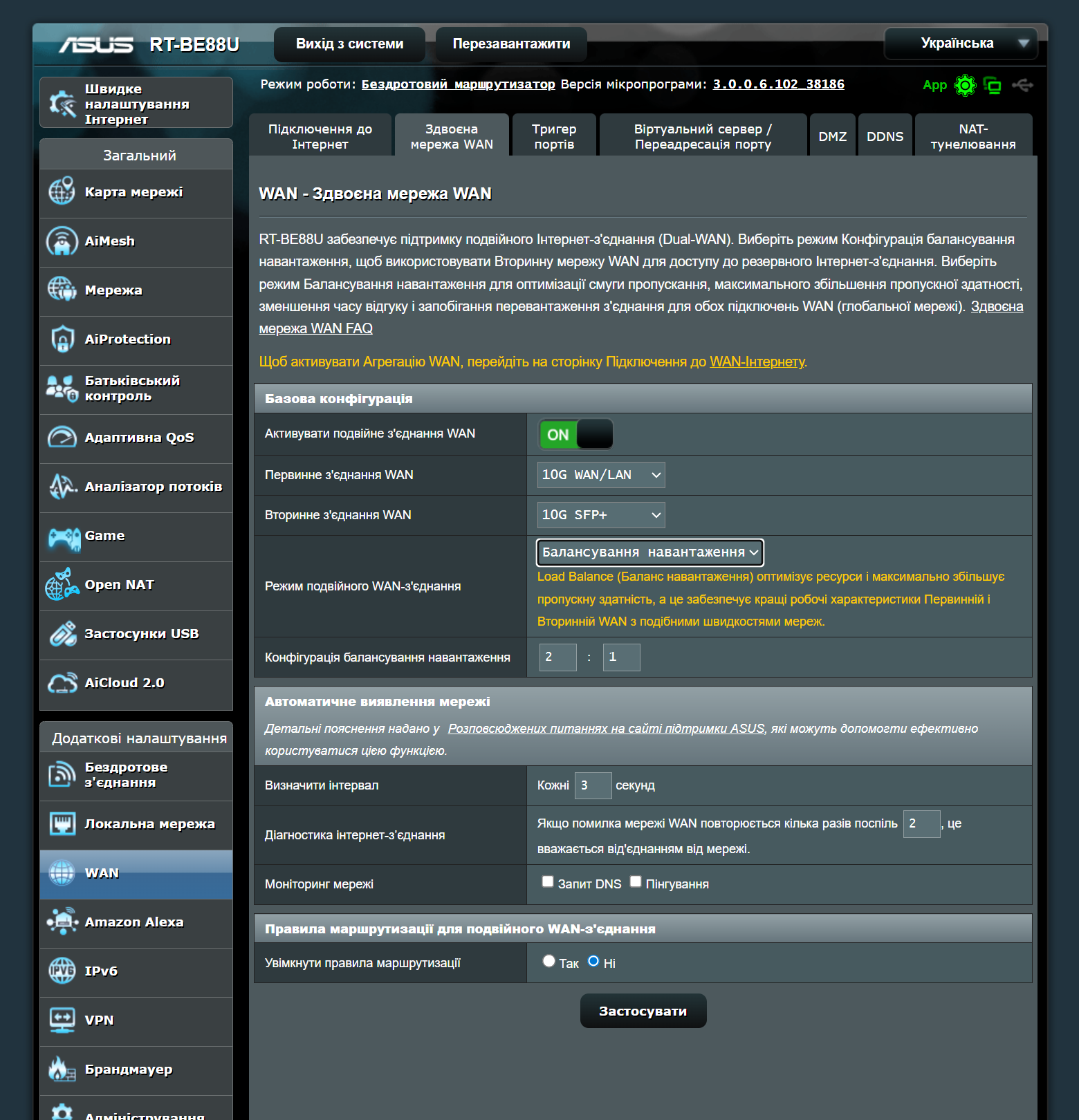
Task: Open Брандмауер menu item
Action: (x=136, y=1070)
